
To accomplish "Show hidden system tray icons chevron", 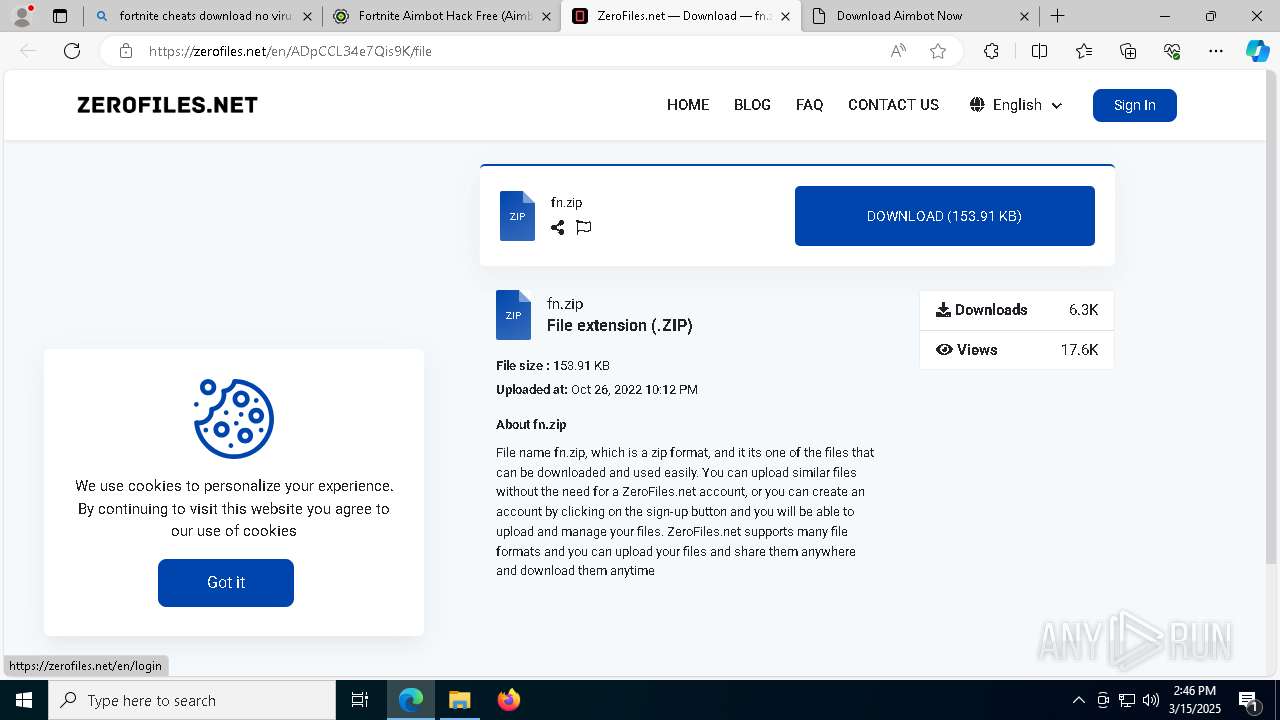I will tap(1078, 700).
